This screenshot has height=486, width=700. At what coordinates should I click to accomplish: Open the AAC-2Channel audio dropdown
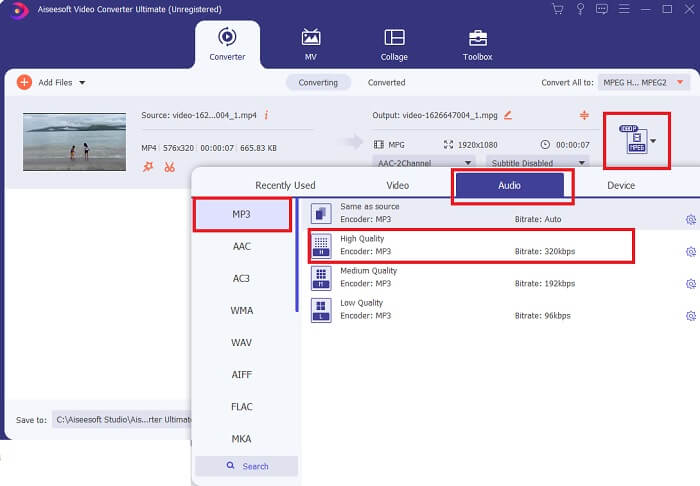[x=423, y=162]
